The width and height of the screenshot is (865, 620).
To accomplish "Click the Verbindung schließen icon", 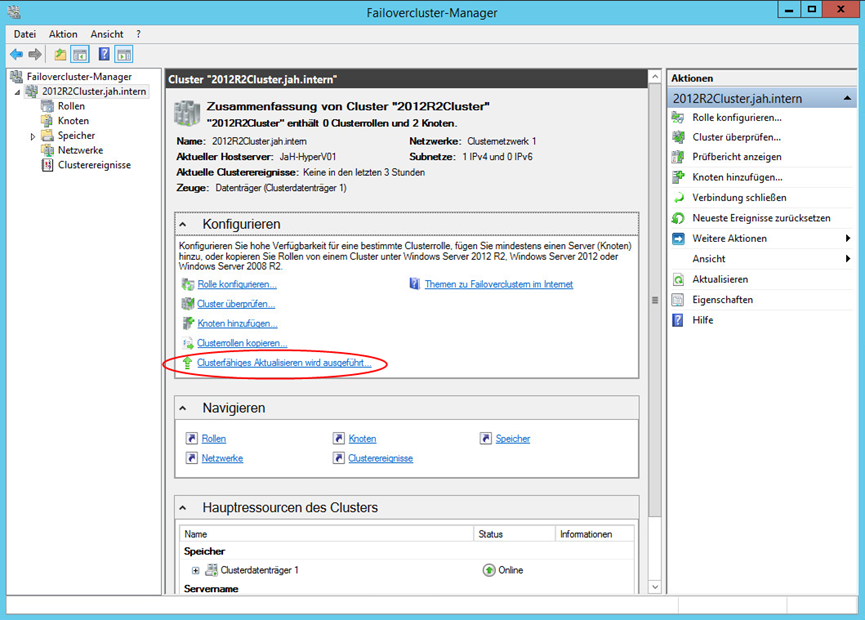I will [679, 198].
